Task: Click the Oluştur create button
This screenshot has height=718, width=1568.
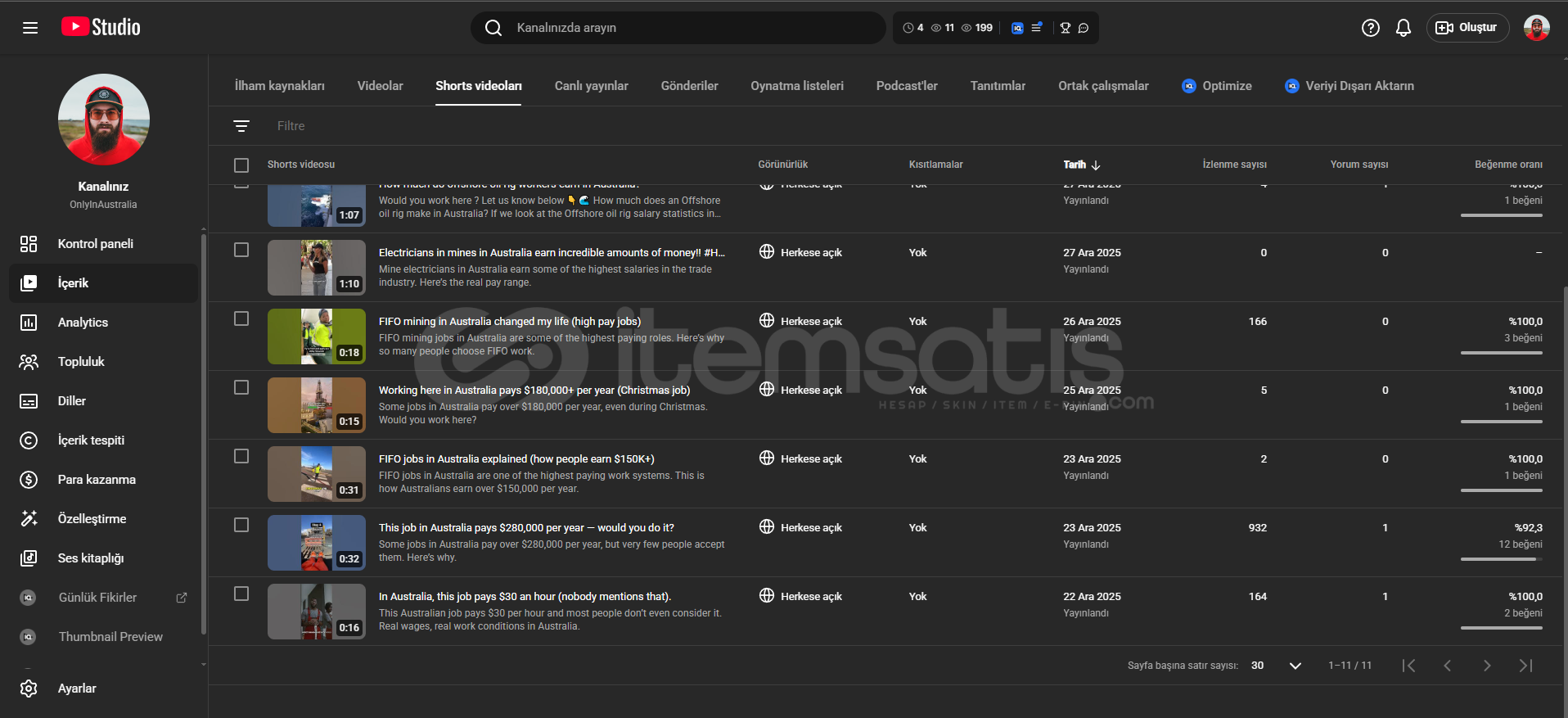Action: coord(1467,28)
